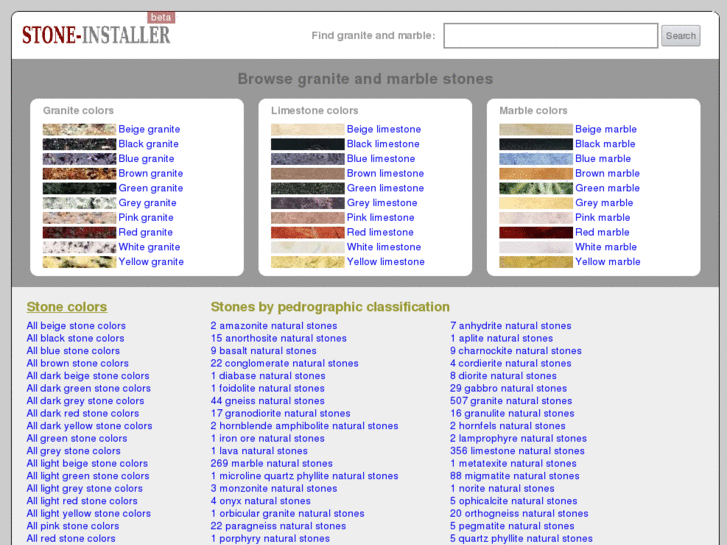Viewport: 727px width, 545px height.
Task: Select the yellow granite swatch image
Action: (x=79, y=262)
